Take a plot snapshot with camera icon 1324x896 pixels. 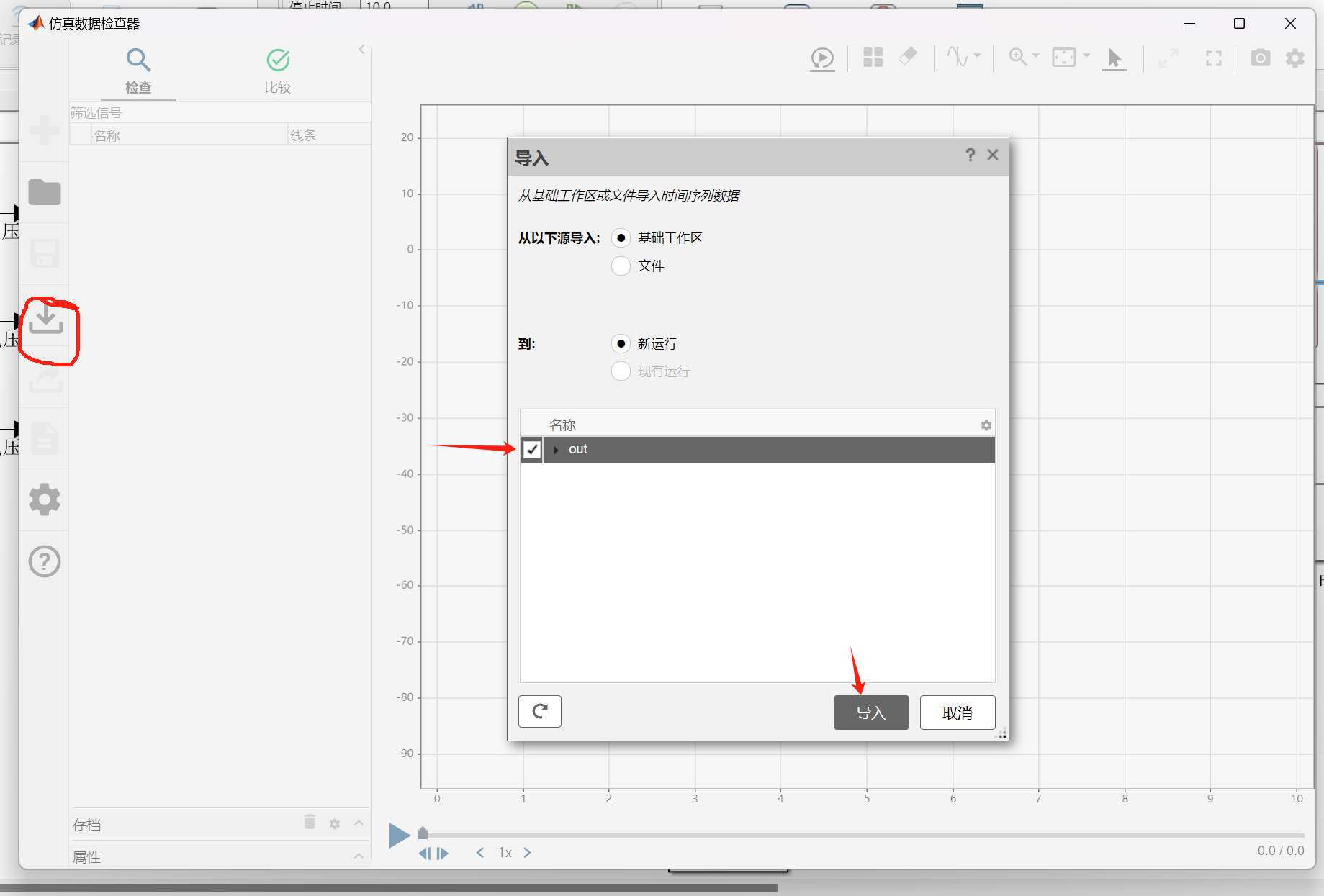pos(1260,58)
